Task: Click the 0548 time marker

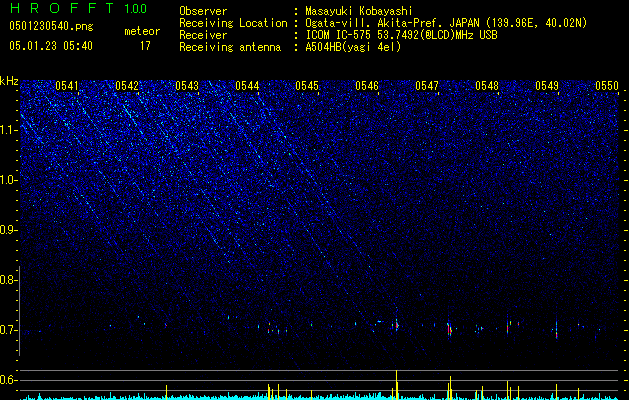Action: [x=487, y=86]
